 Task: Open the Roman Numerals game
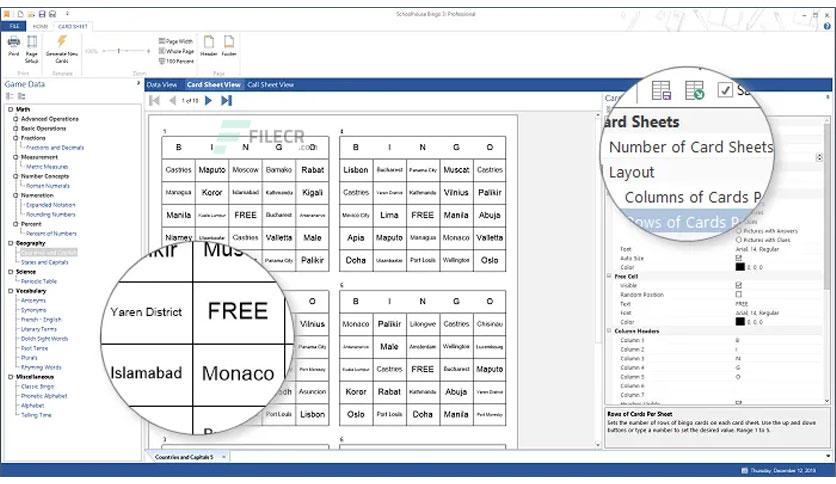coord(47,186)
